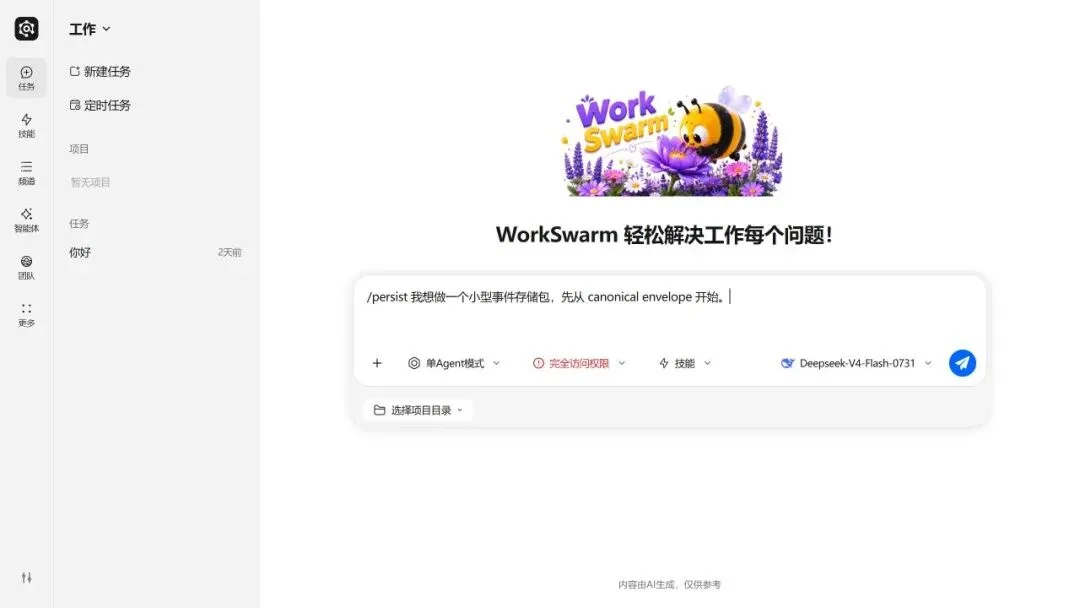Image resolution: width=1080 pixels, height=608 pixels.
Task: Click the WorkSwarm app logo icon
Action: pos(26,28)
